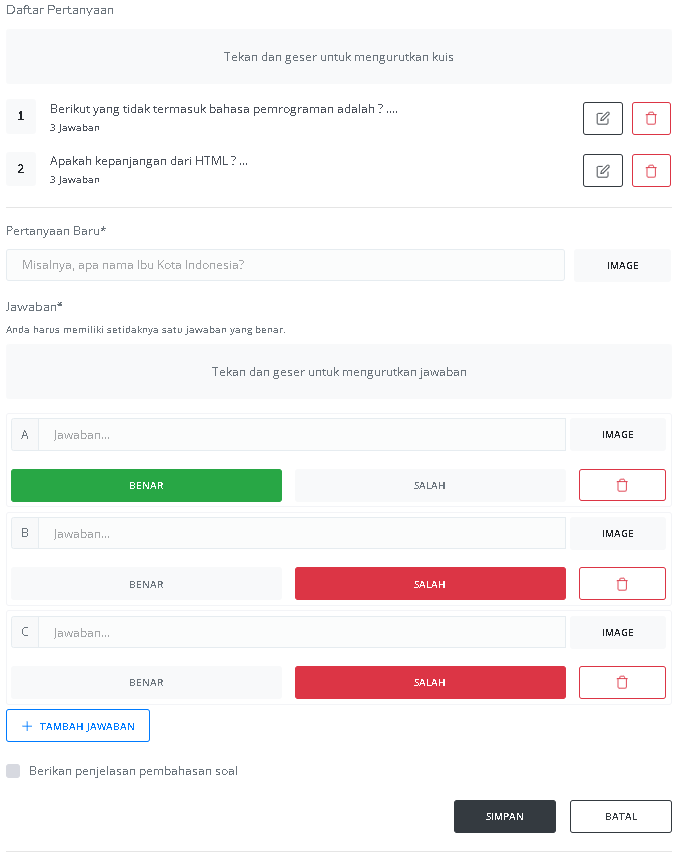Screen dimensions: 686x857
Task: Toggle answer A Benar button
Action: tap(146, 485)
